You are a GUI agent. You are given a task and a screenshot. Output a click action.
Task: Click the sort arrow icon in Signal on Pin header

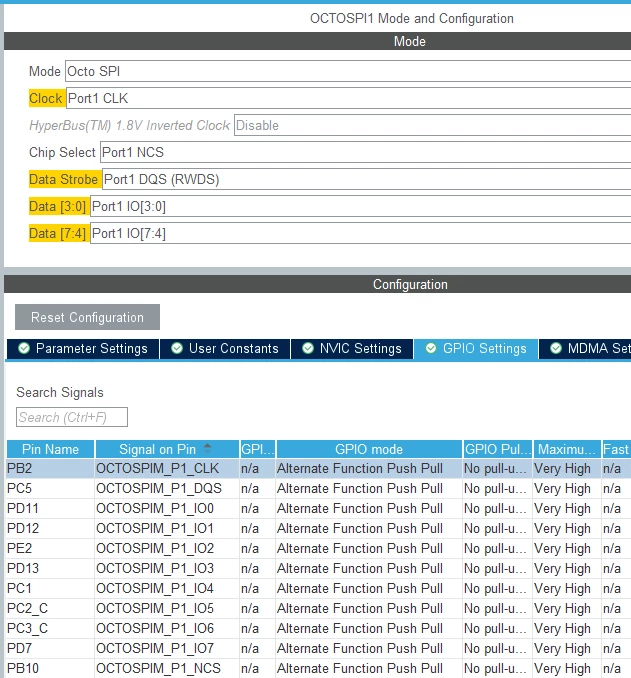[x=207, y=448]
